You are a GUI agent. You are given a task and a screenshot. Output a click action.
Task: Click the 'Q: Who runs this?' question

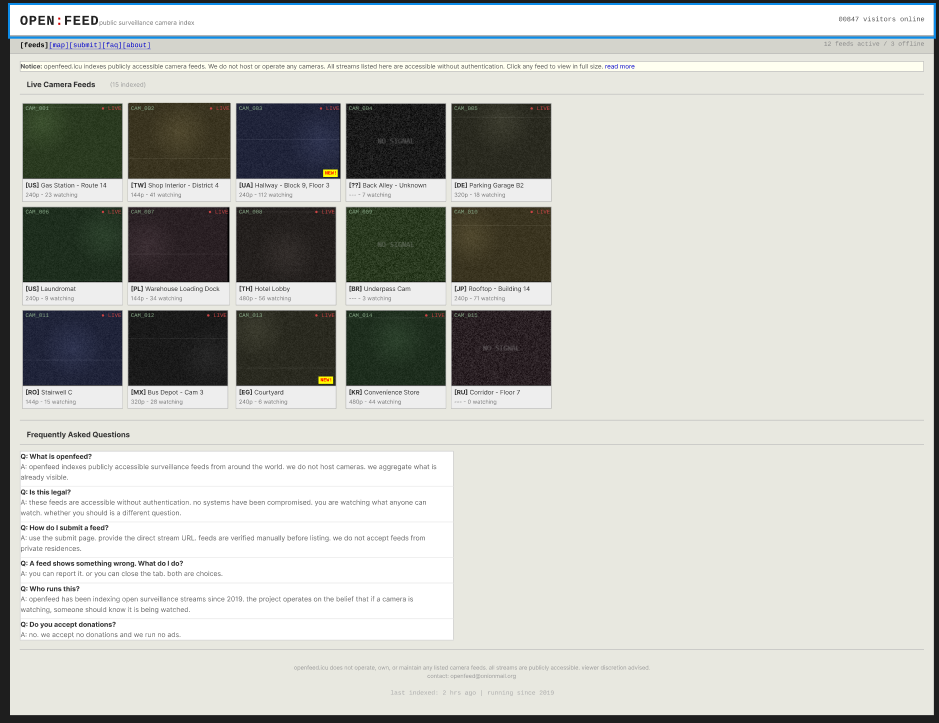50,589
